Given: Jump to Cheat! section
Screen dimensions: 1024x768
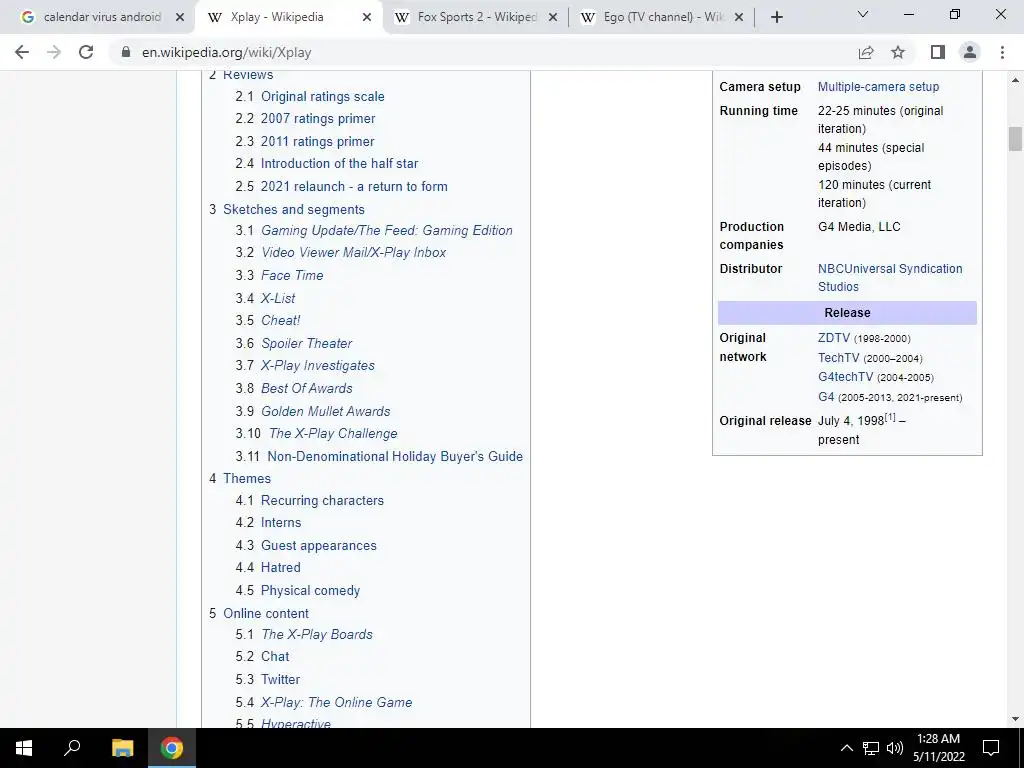Looking at the screenshot, I should 281,321.
